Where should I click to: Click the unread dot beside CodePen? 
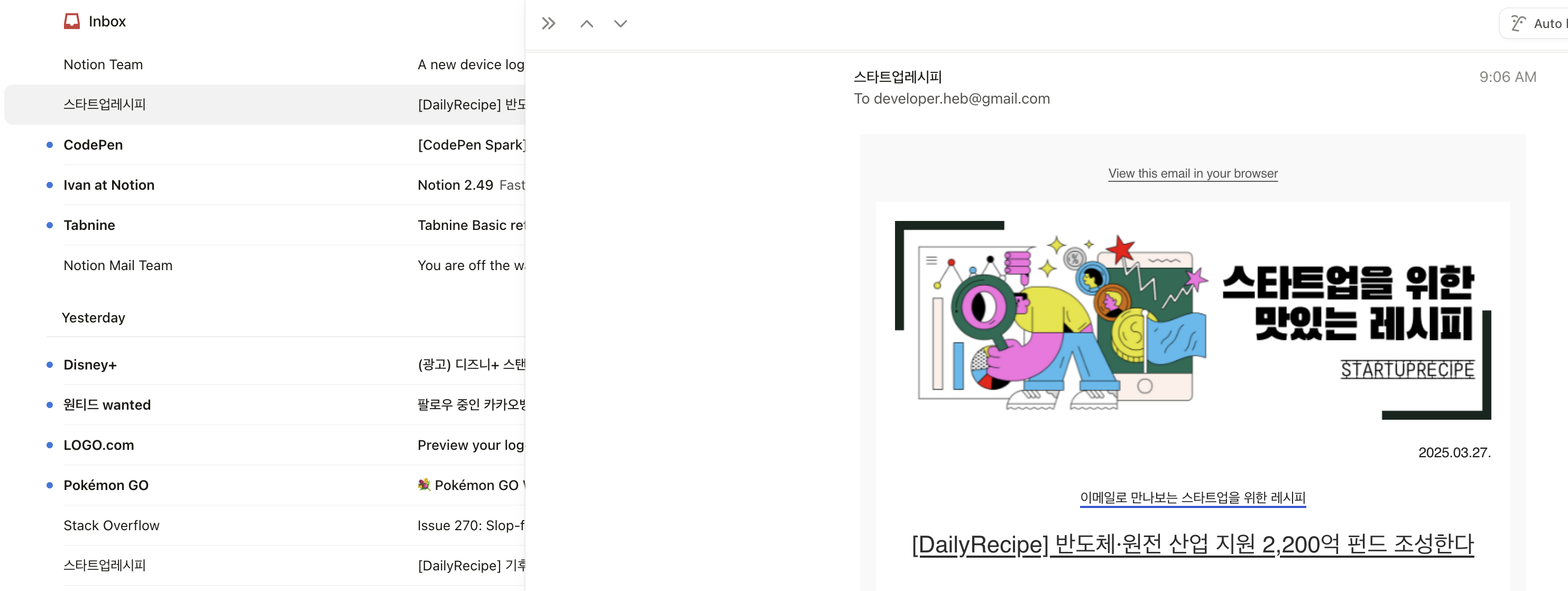[x=50, y=145]
